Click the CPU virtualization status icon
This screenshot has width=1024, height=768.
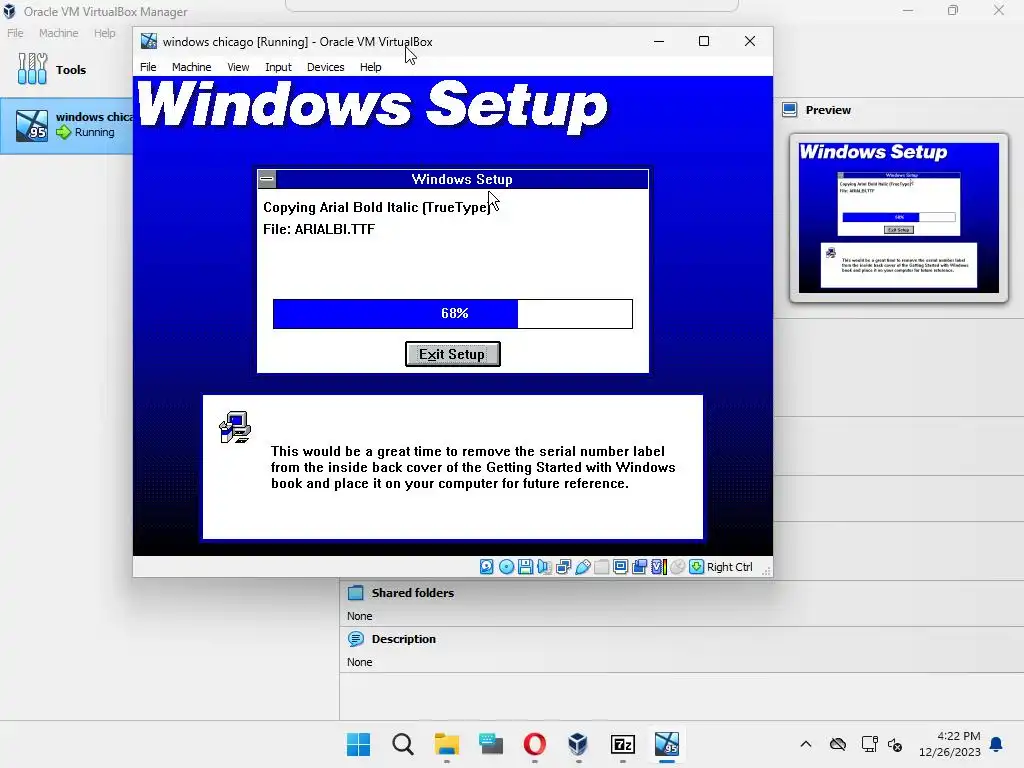pyautogui.click(x=659, y=567)
